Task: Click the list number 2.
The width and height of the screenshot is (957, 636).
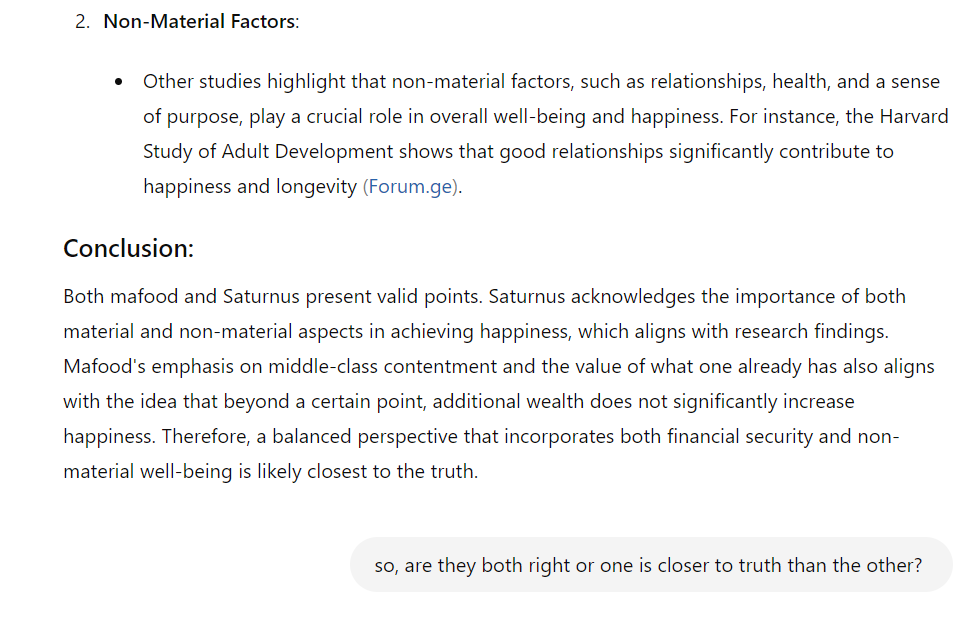Action: [82, 21]
